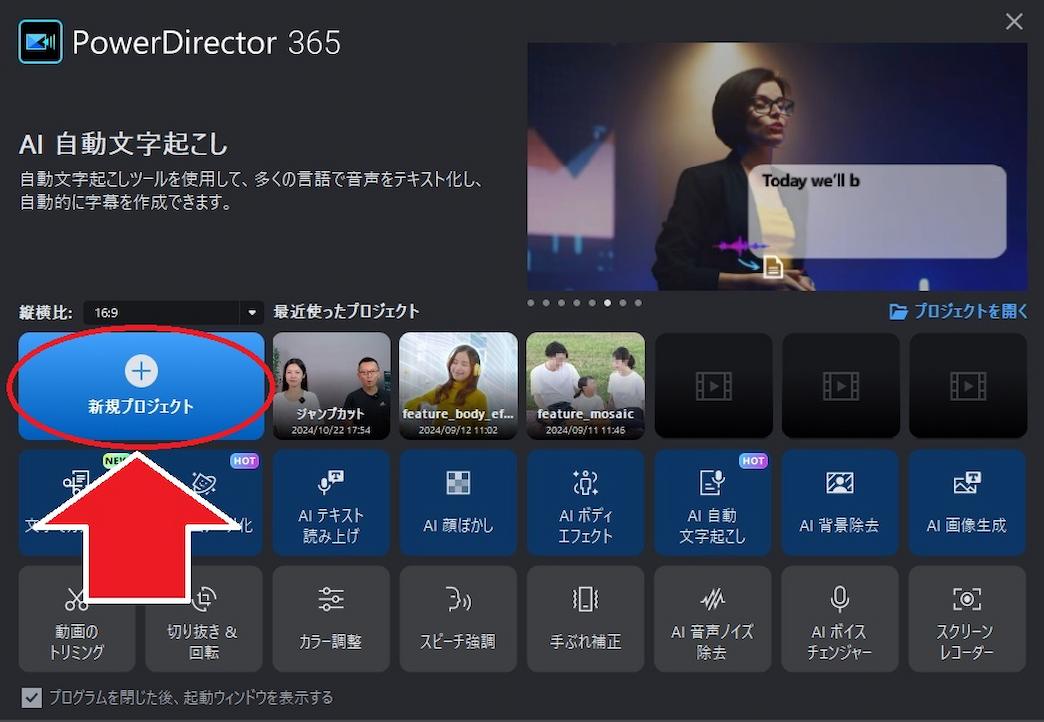Screen dimensions: 1044x722
Task: Click the first empty project slot
Action: tap(713, 386)
